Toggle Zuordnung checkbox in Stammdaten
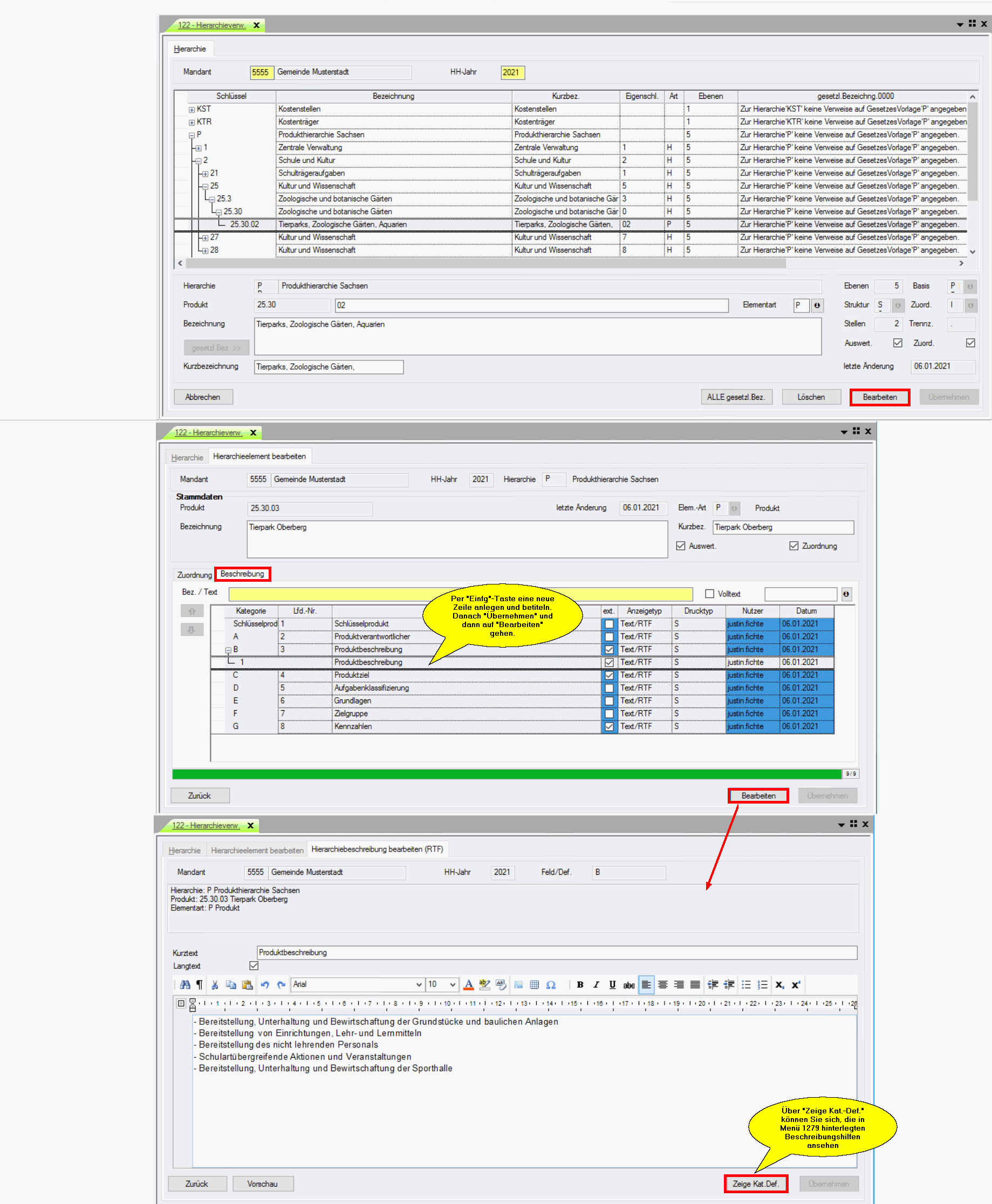 pyautogui.click(x=793, y=546)
